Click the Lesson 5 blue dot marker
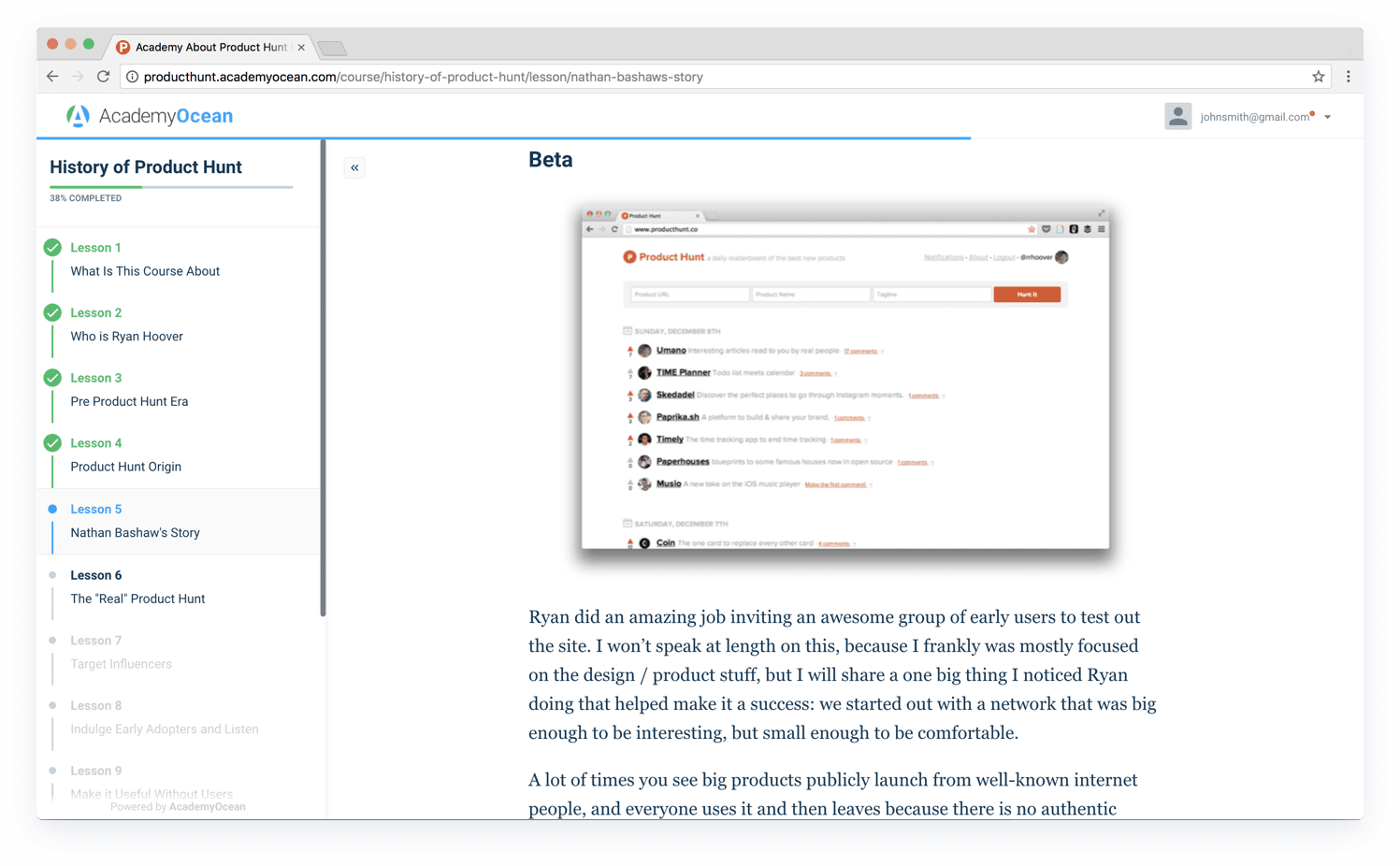1400x866 pixels. pos(52,509)
